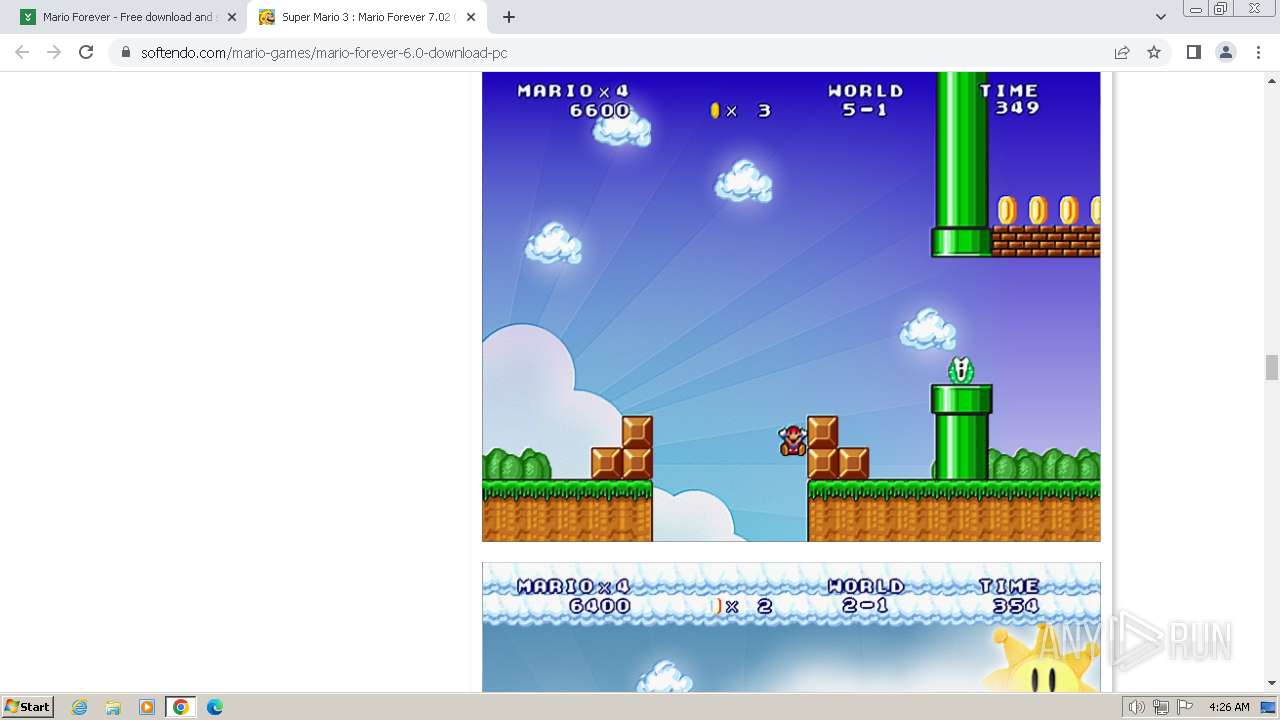1280x720 pixels.
Task: Open the Chrome three-dot menu
Action: click(1258, 52)
